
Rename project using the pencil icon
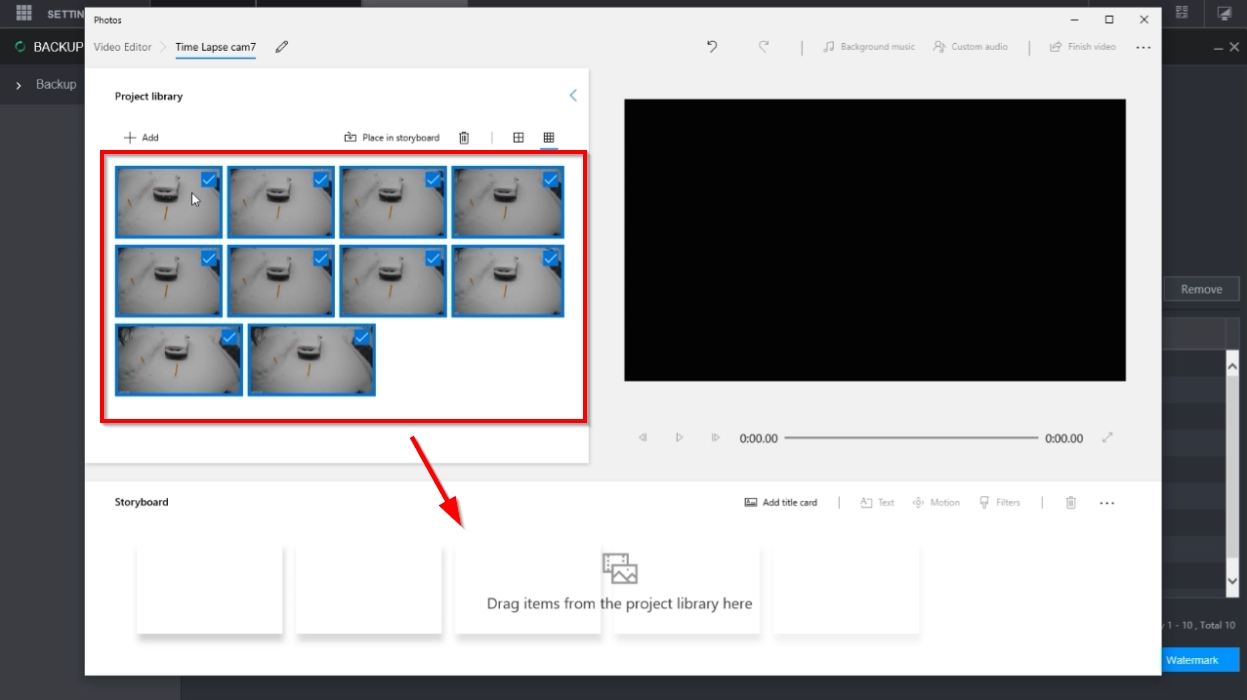click(x=282, y=47)
